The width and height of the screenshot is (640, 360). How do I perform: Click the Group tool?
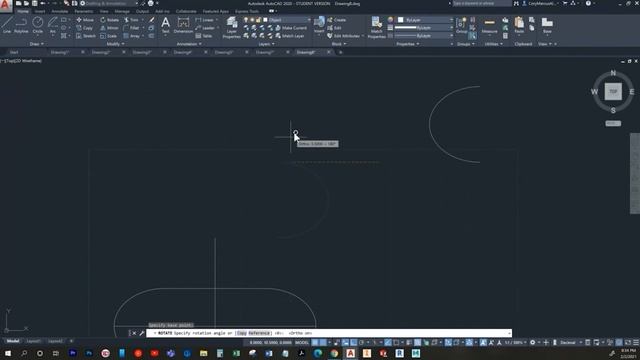(x=462, y=25)
